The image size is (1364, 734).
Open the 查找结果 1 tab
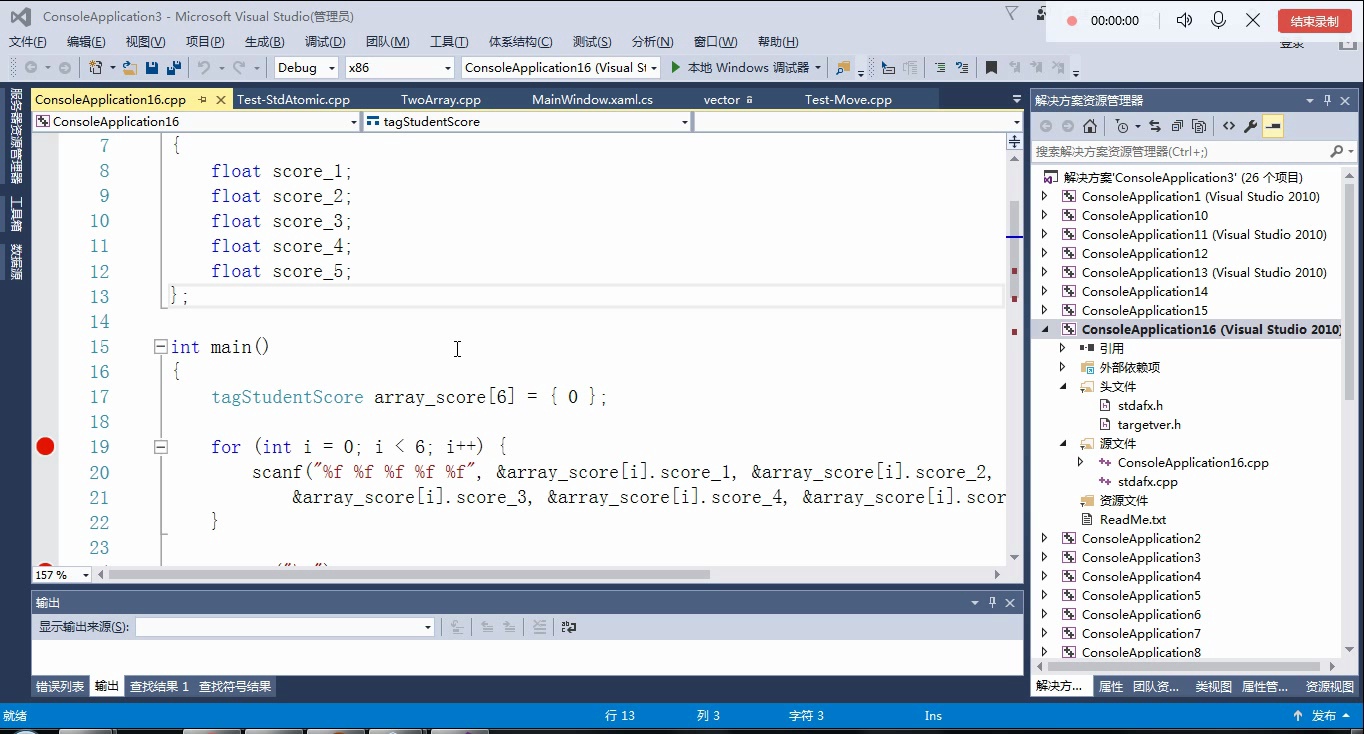(159, 686)
